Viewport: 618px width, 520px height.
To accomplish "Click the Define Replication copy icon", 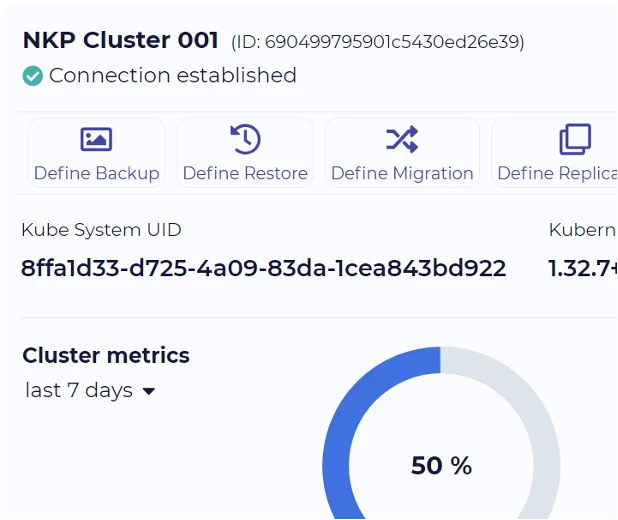I will pos(575,139).
